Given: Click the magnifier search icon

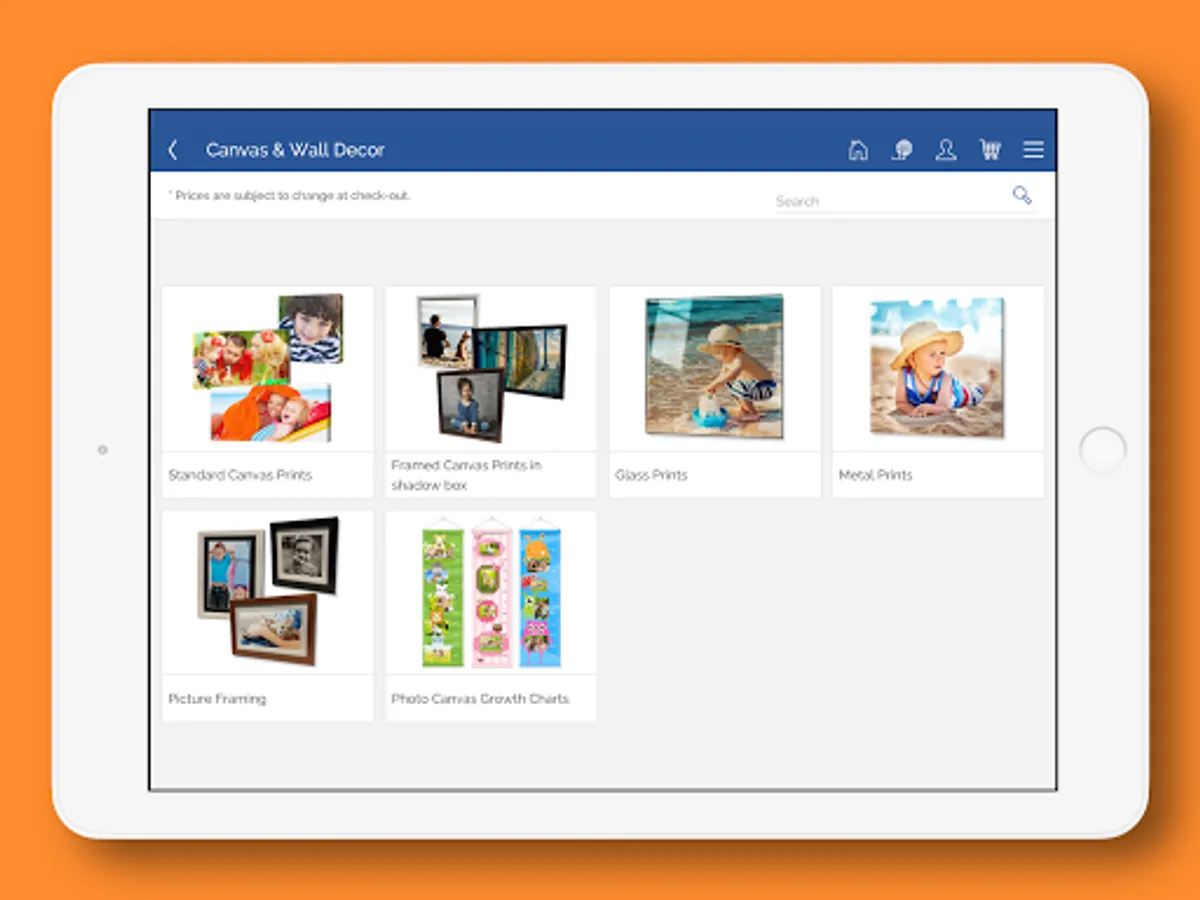Looking at the screenshot, I should point(1022,195).
